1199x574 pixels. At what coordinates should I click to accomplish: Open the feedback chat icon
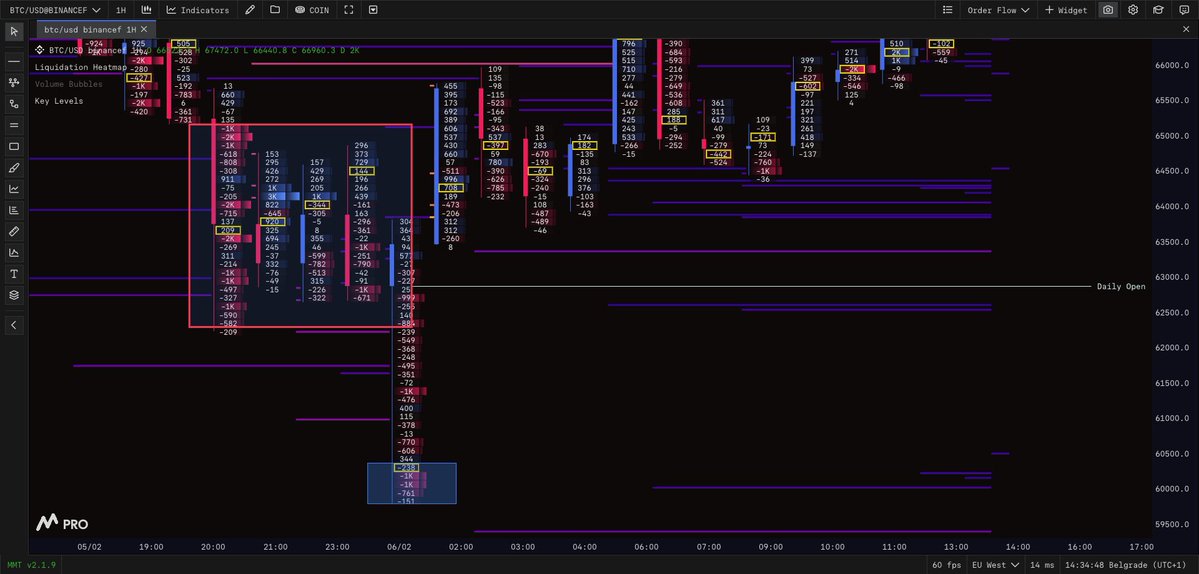point(1183,10)
